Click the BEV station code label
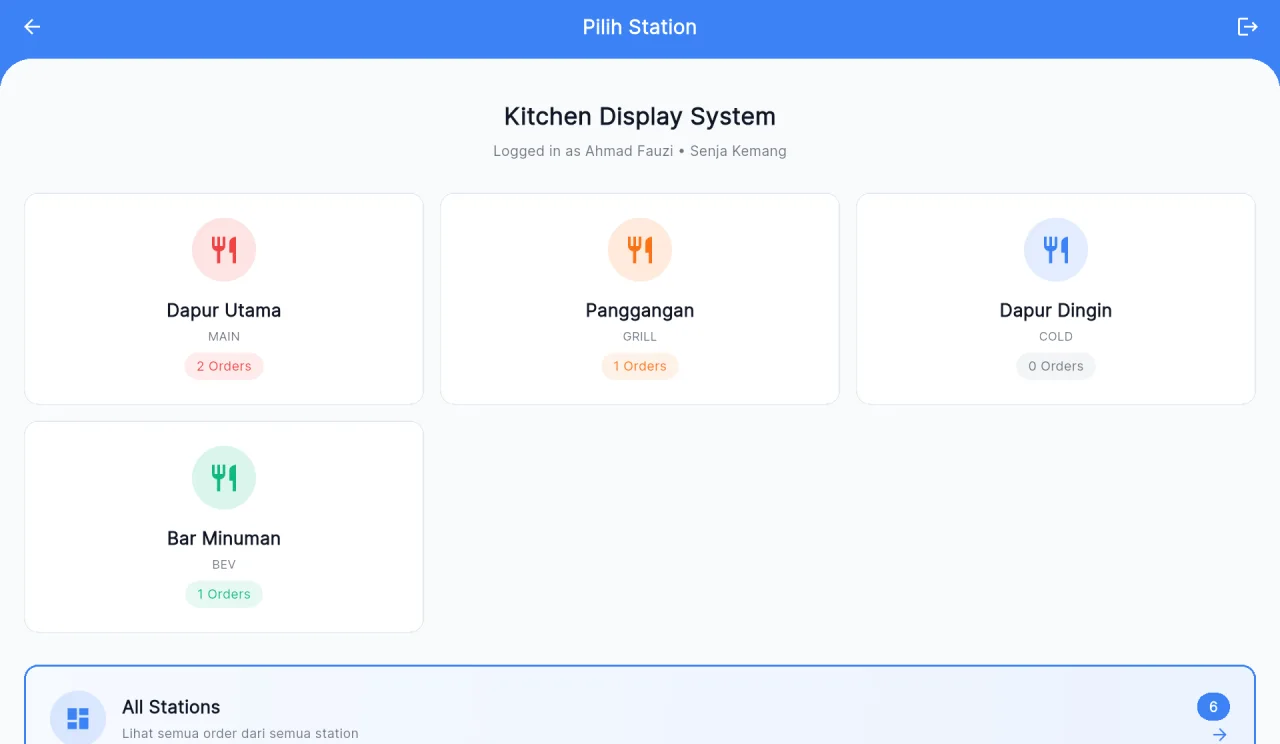Viewport: 1280px width, 744px height. click(224, 565)
